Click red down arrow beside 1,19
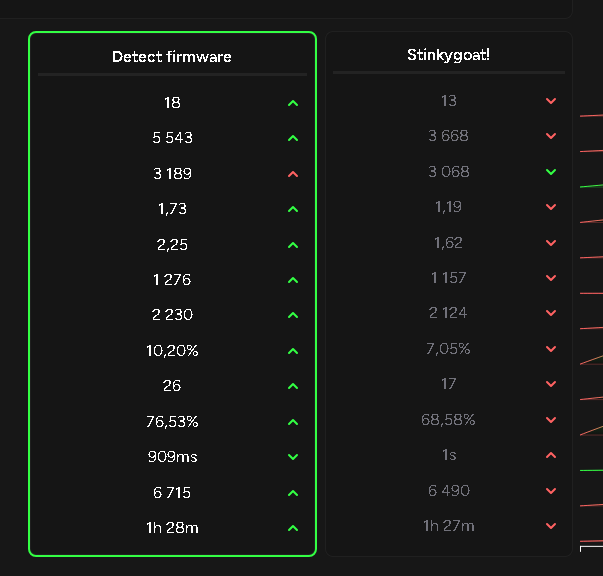Image resolution: width=603 pixels, height=576 pixels. (x=551, y=207)
